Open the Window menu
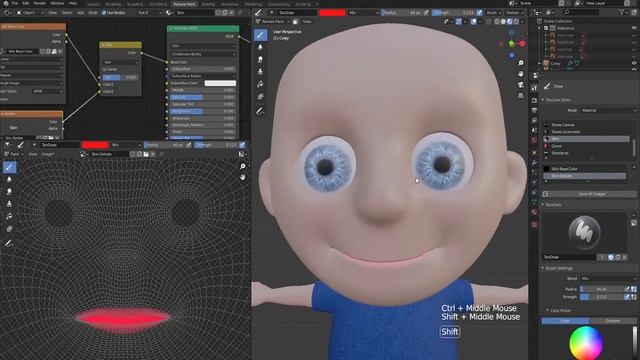This screenshot has height=360, width=640. pos(57,3)
